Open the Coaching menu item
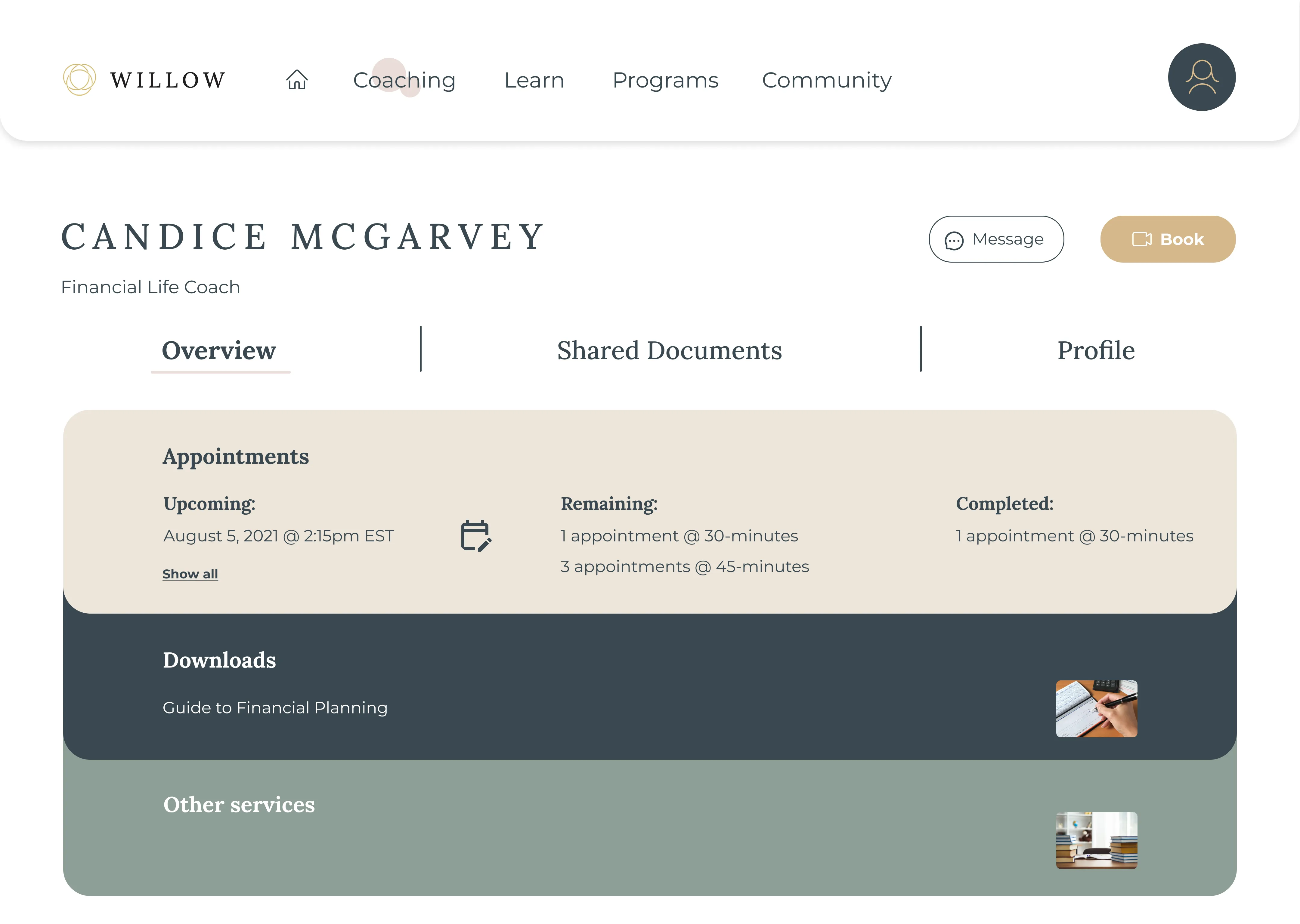Image resolution: width=1300 pixels, height=924 pixels. pos(404,80)
